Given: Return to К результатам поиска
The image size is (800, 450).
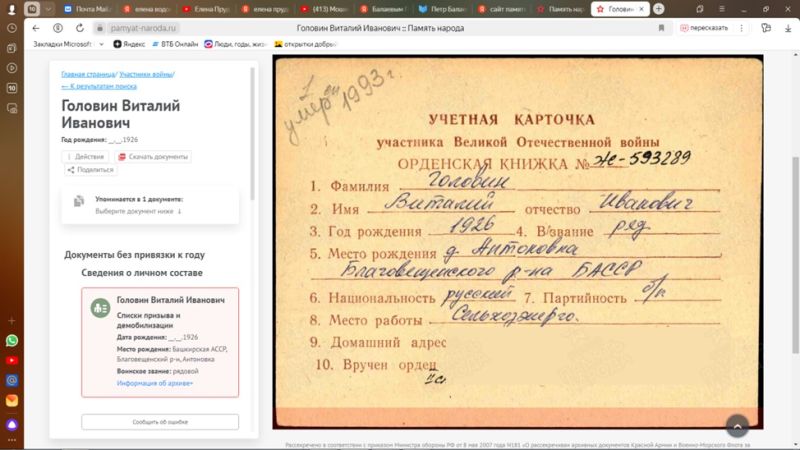Looking at the screenshot, I should point(99,86).
